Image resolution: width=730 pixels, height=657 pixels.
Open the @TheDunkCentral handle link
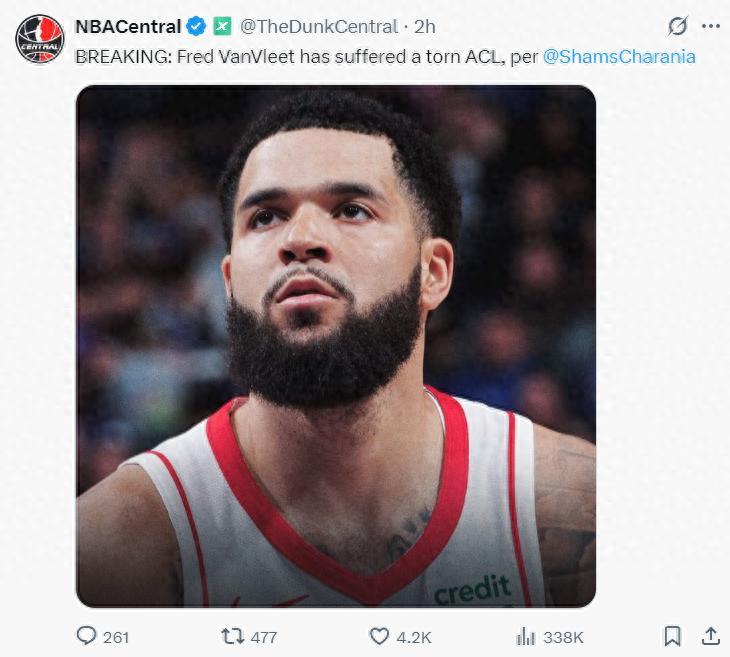tap(319, 26)
